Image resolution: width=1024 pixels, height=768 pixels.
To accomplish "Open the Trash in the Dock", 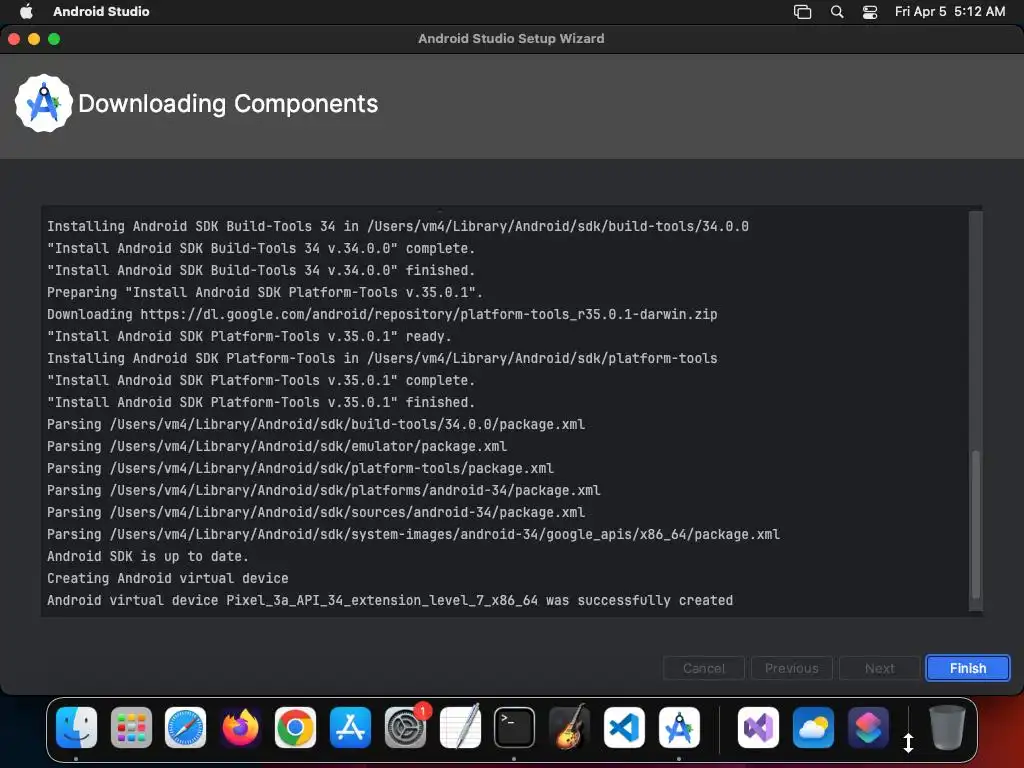I will [x=947, y=727].
